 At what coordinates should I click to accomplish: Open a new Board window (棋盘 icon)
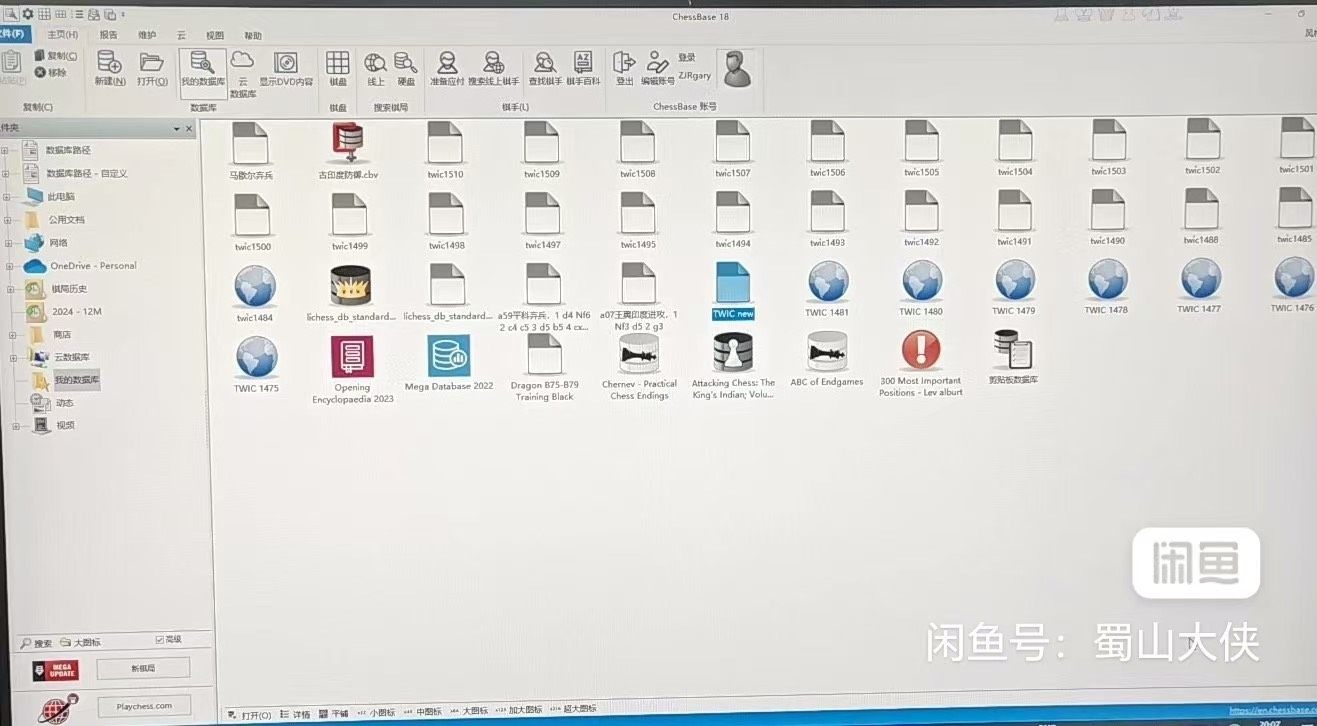338,68
